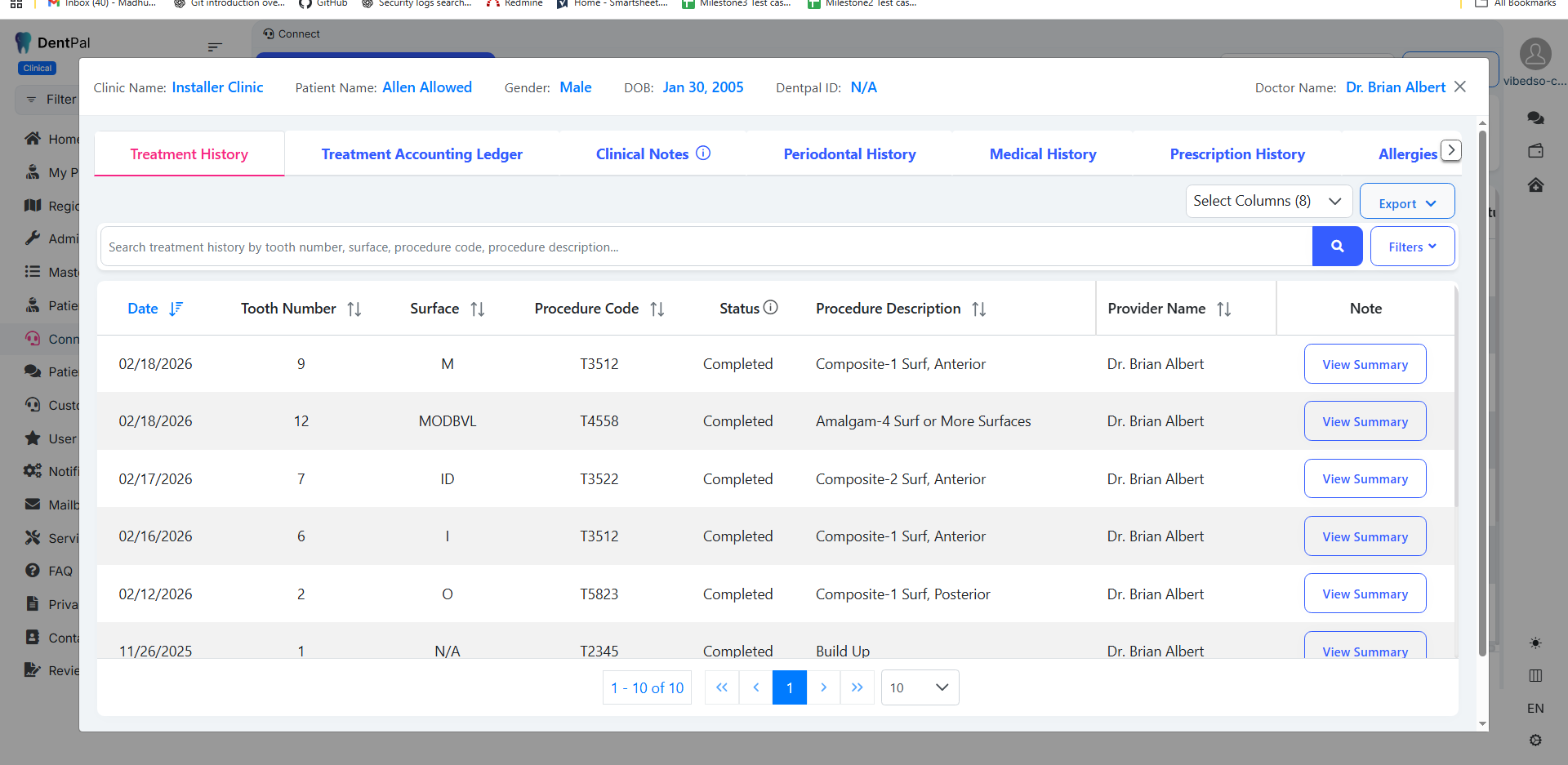The height and width of the screenshot is (765, 1568).
Task: Toggle sort on Procedure Code column
Action: pyautogui.click(x=657, y=309)
